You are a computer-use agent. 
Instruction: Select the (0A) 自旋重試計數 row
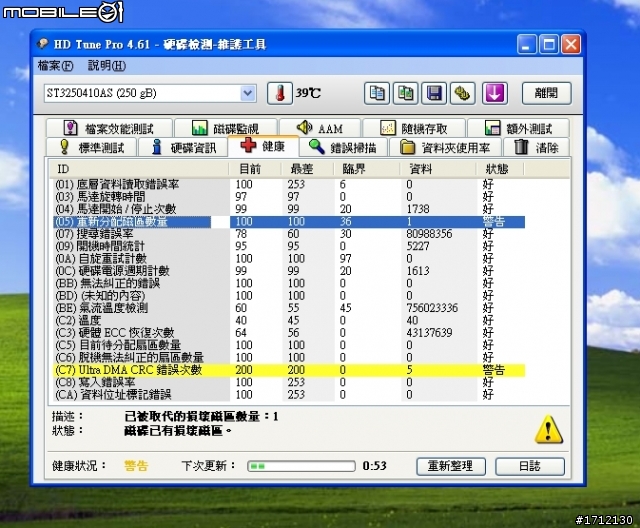(289, 258)
